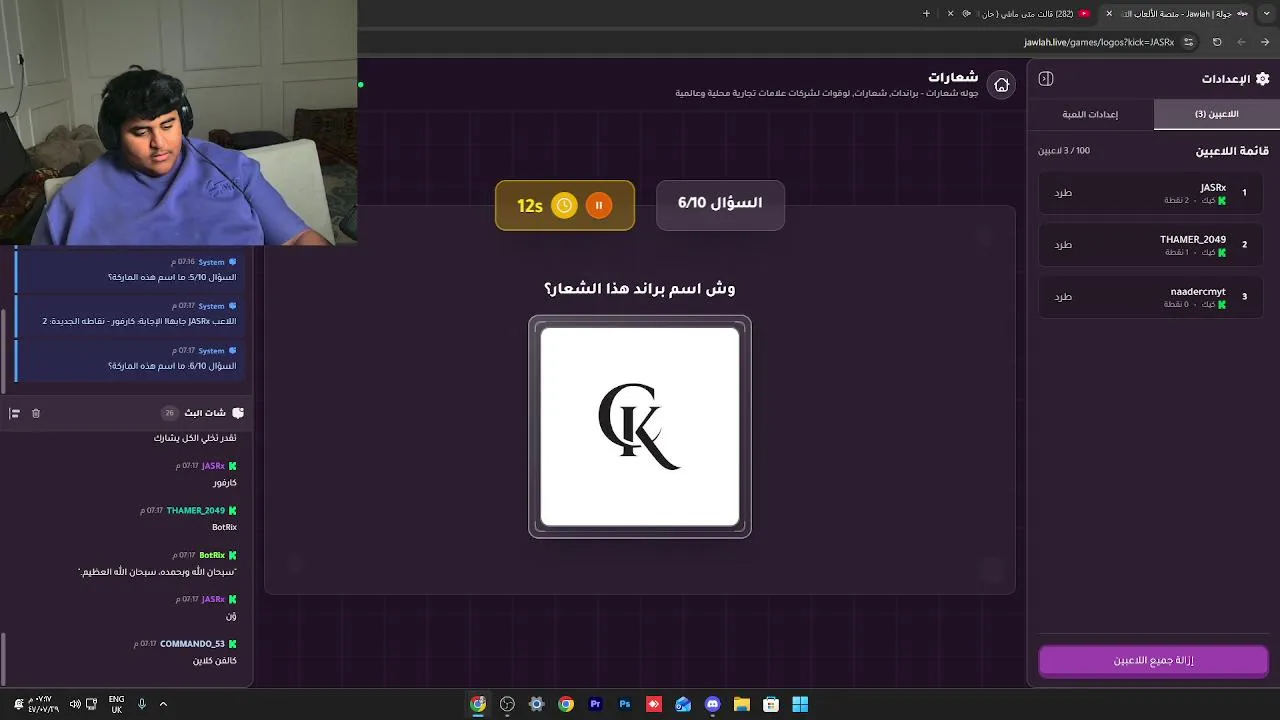Open the volume tray control
This screenshot has width=1280, height=720.
(75, 704)
